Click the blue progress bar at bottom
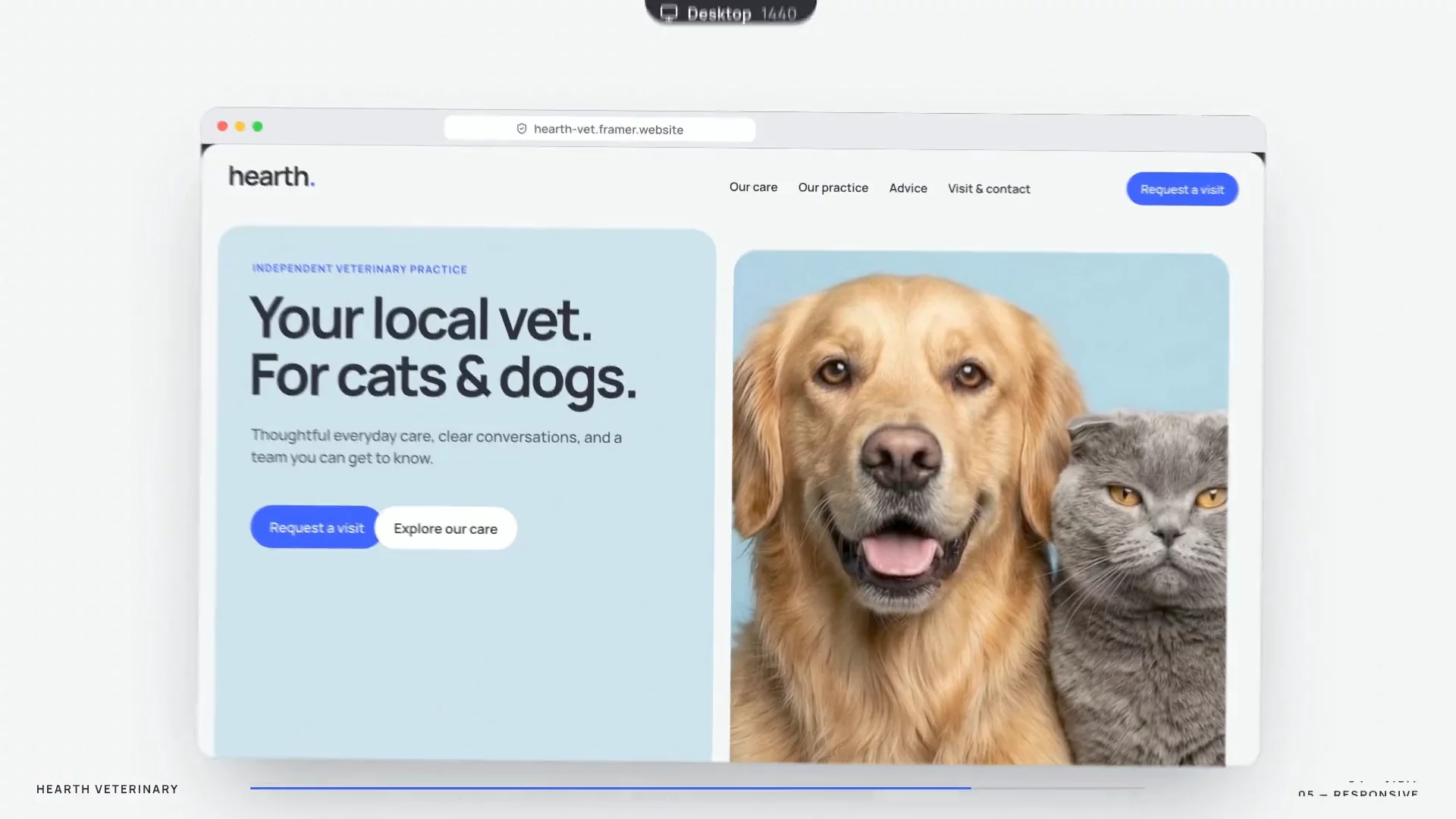 (x=610, y=788)
